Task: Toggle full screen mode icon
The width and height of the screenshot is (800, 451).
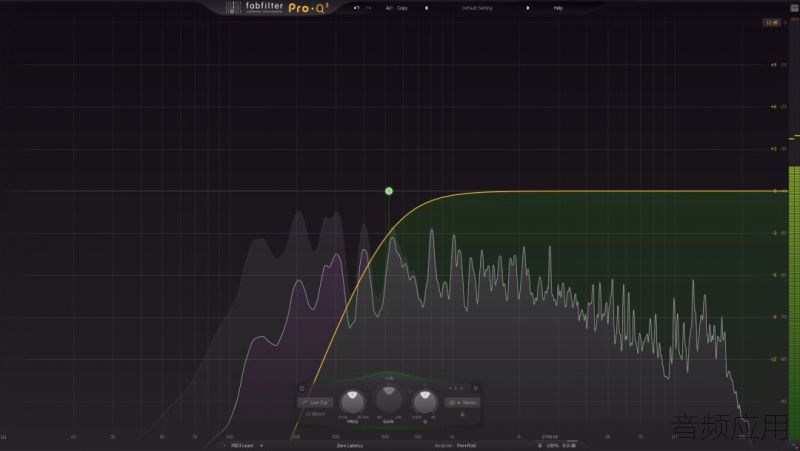Action: [x=794, y=8]
